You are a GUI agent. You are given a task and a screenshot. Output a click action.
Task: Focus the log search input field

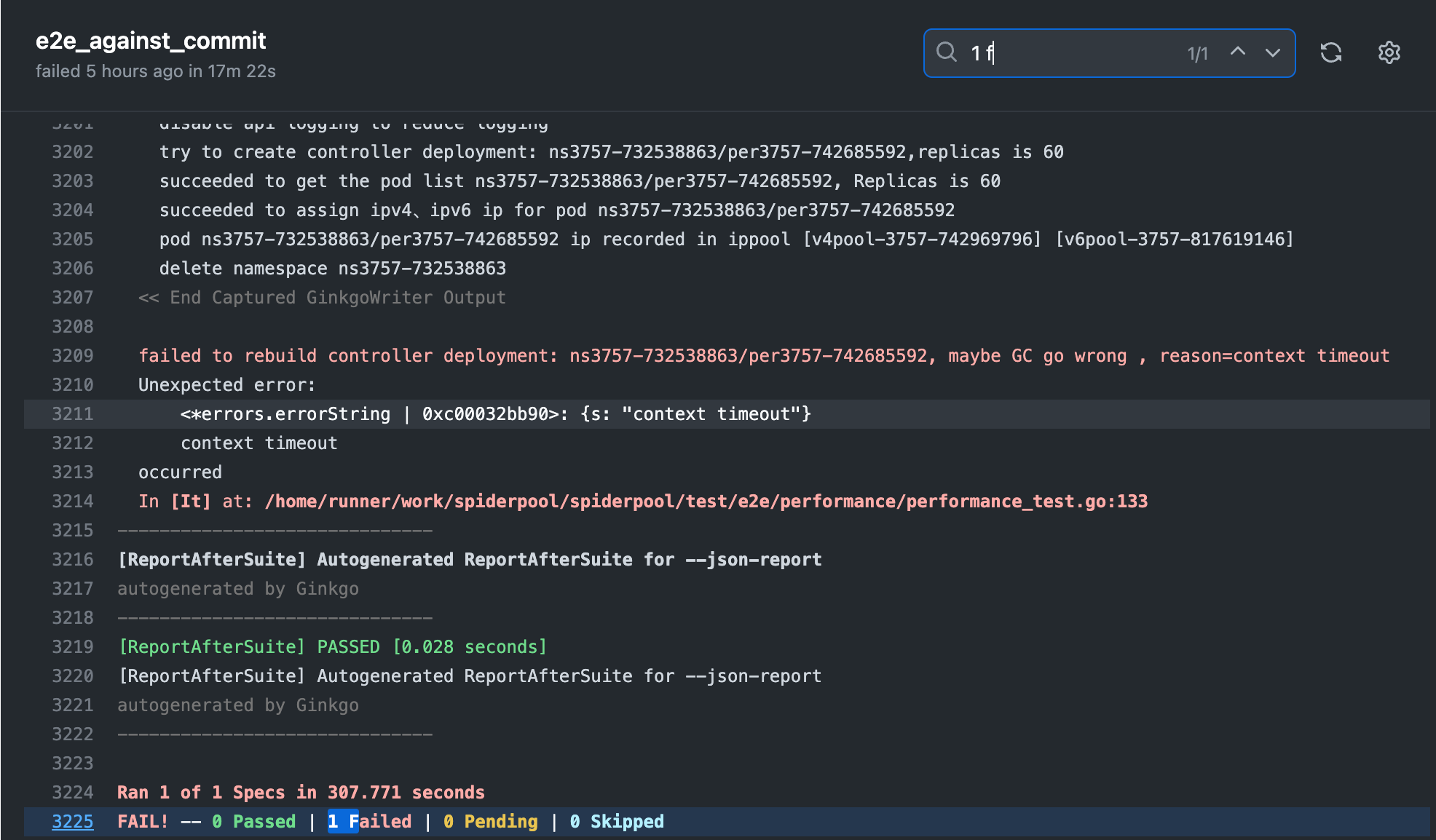coord(1078,52)
